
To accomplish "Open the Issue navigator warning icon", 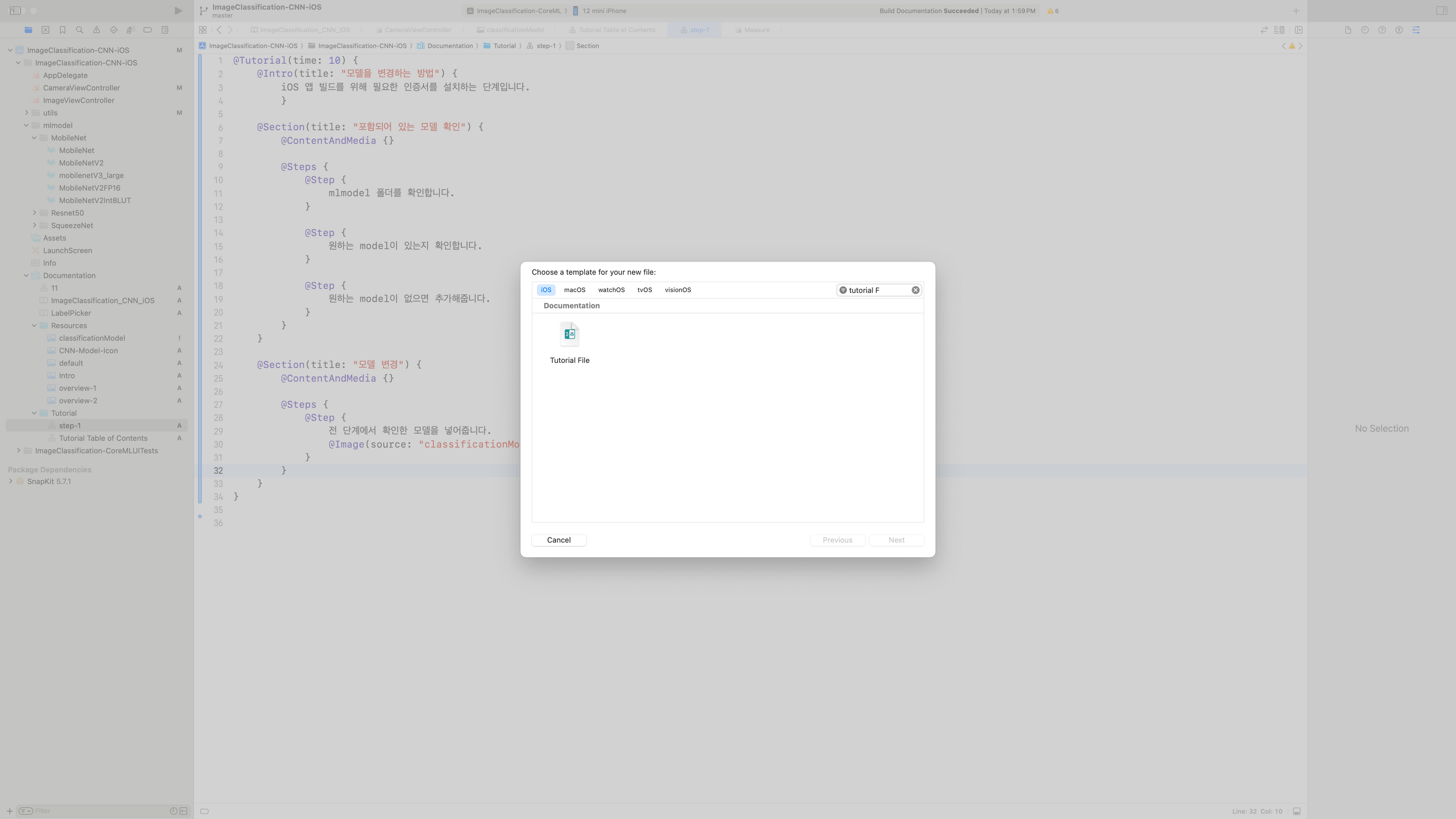I will tap(97, 30).
